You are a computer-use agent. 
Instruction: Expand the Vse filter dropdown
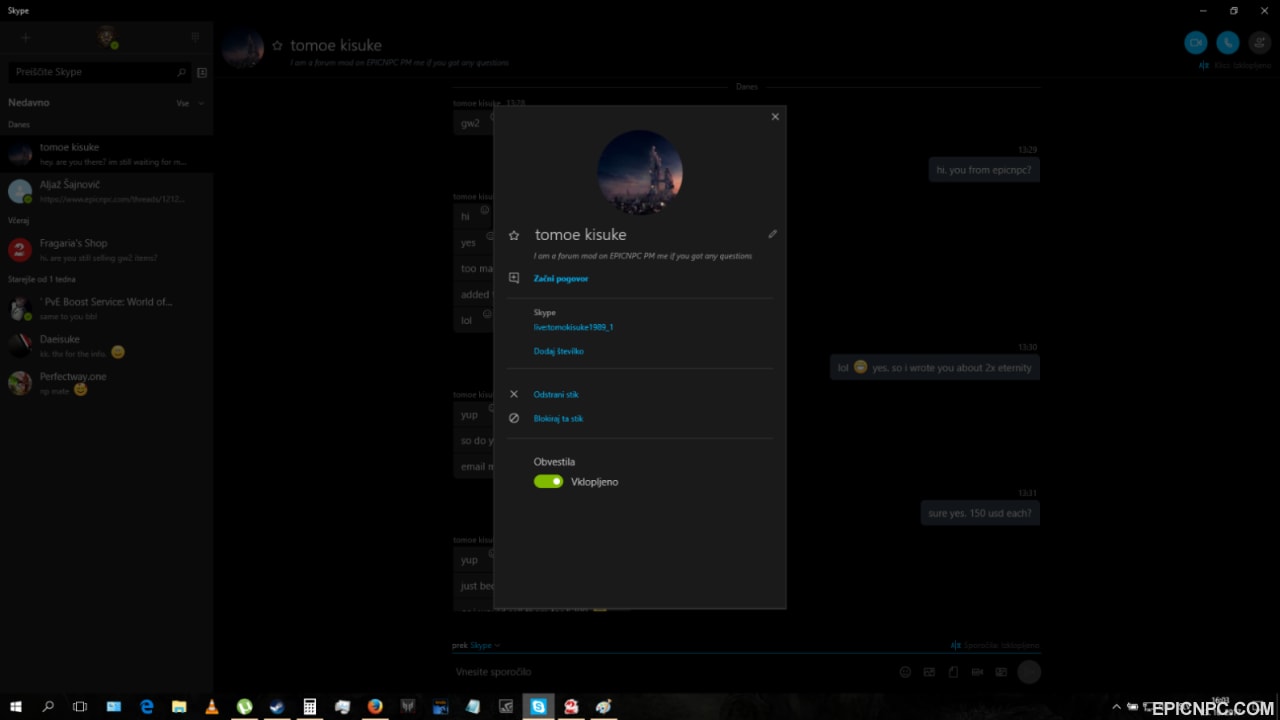(x=190, y=103)
